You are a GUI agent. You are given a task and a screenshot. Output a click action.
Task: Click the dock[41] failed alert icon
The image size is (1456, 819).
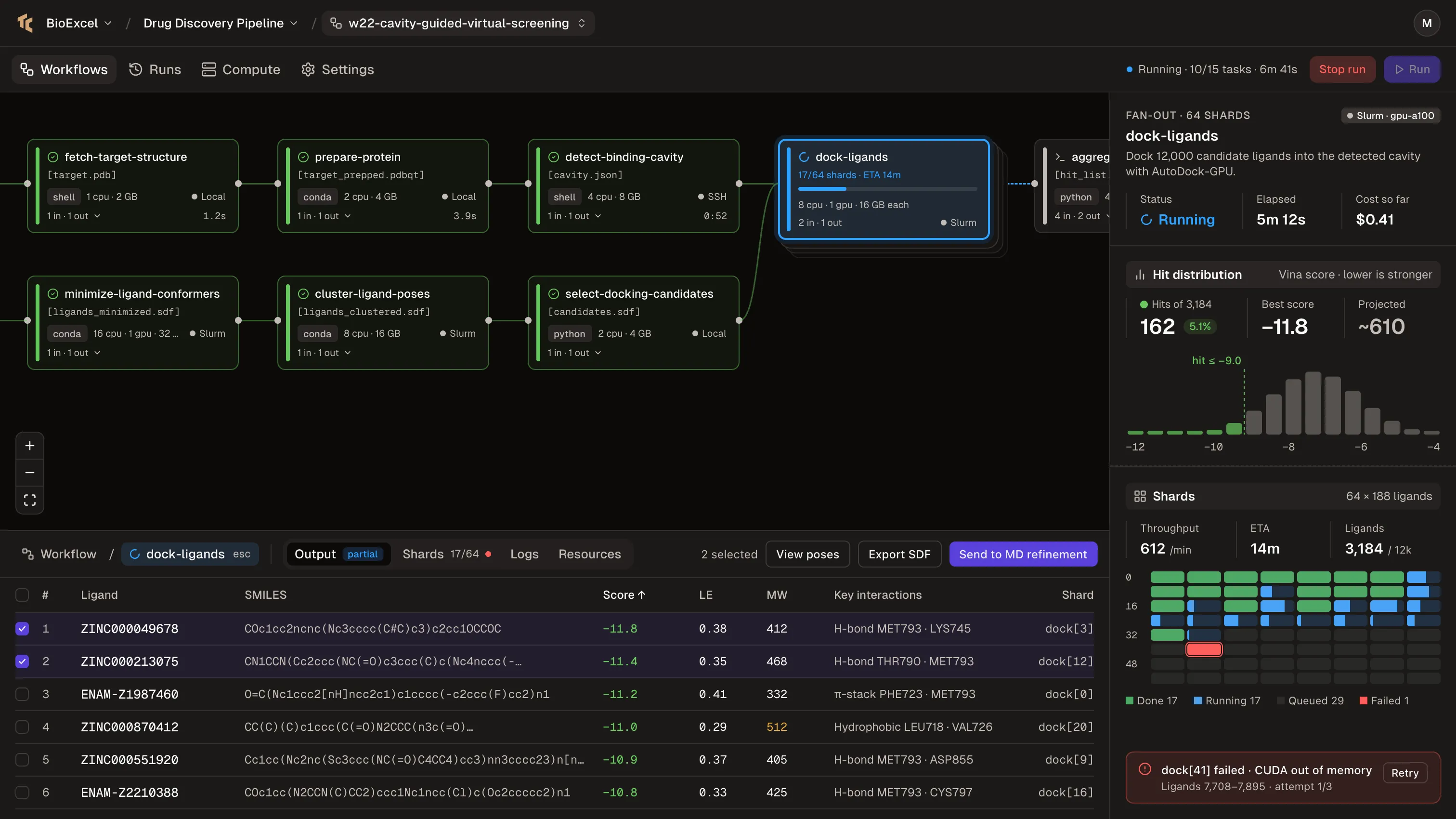(1145, 769)
